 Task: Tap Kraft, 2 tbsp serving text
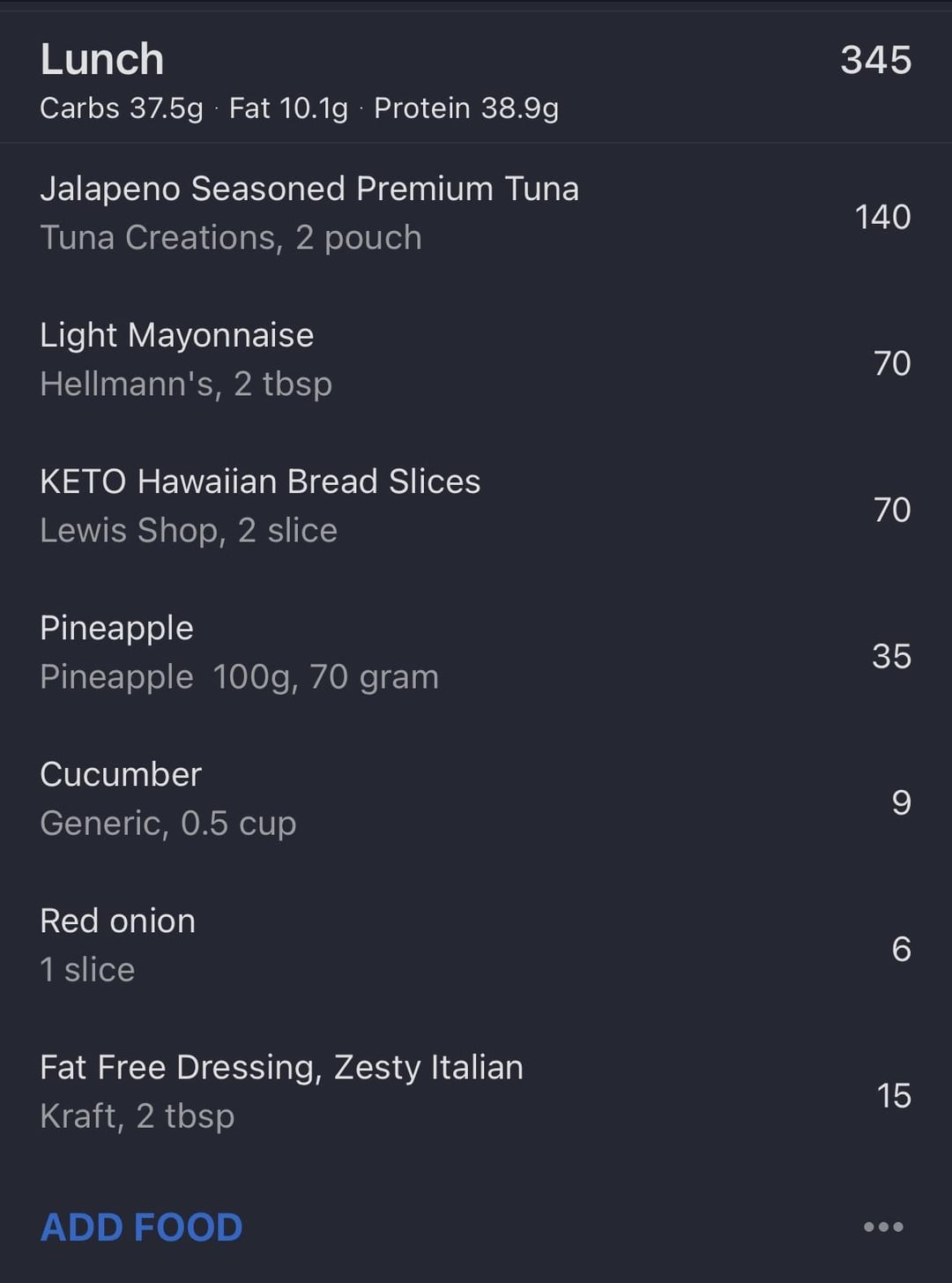click(138, 1116)
